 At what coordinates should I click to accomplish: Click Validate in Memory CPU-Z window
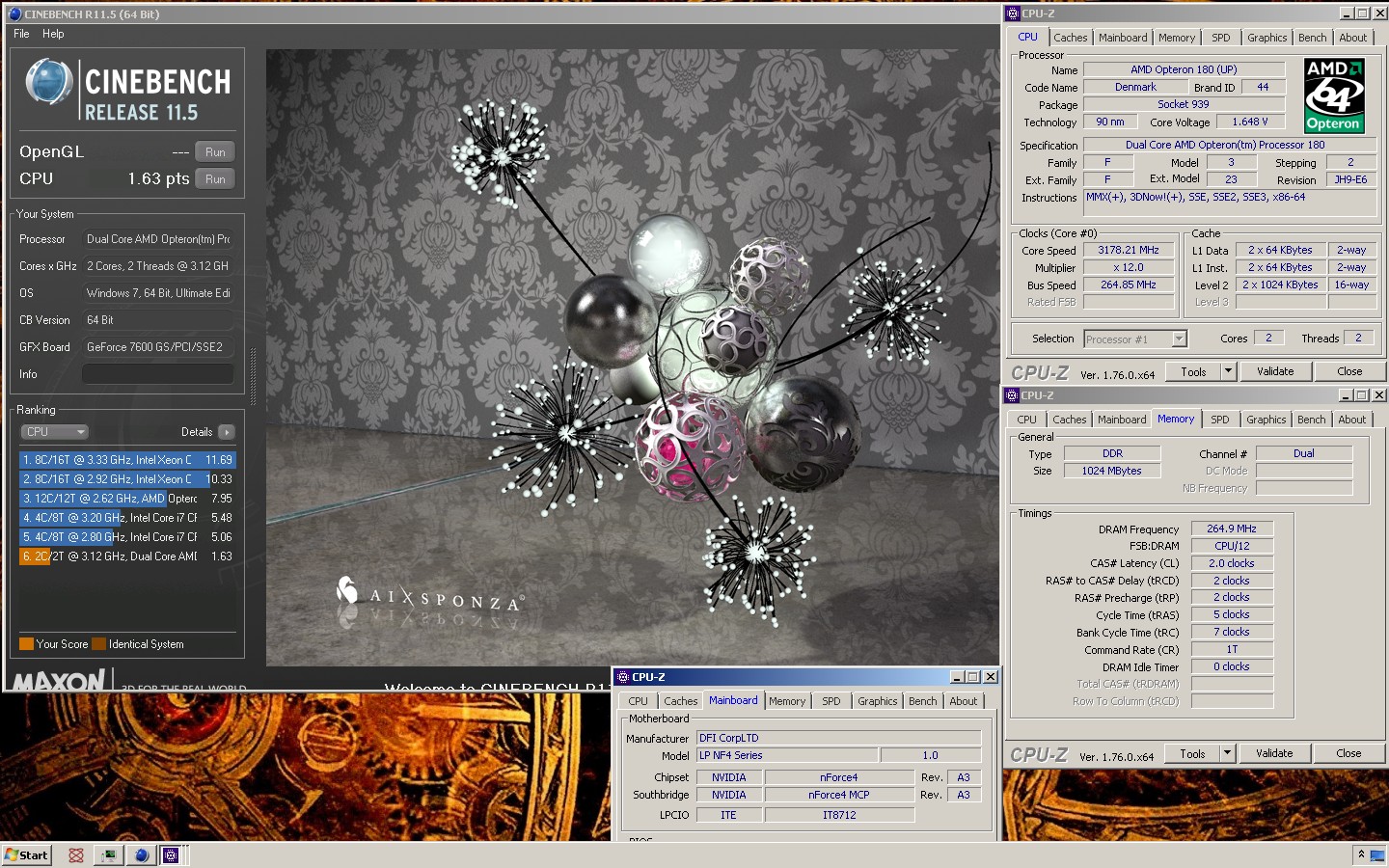pos(1274,753)
